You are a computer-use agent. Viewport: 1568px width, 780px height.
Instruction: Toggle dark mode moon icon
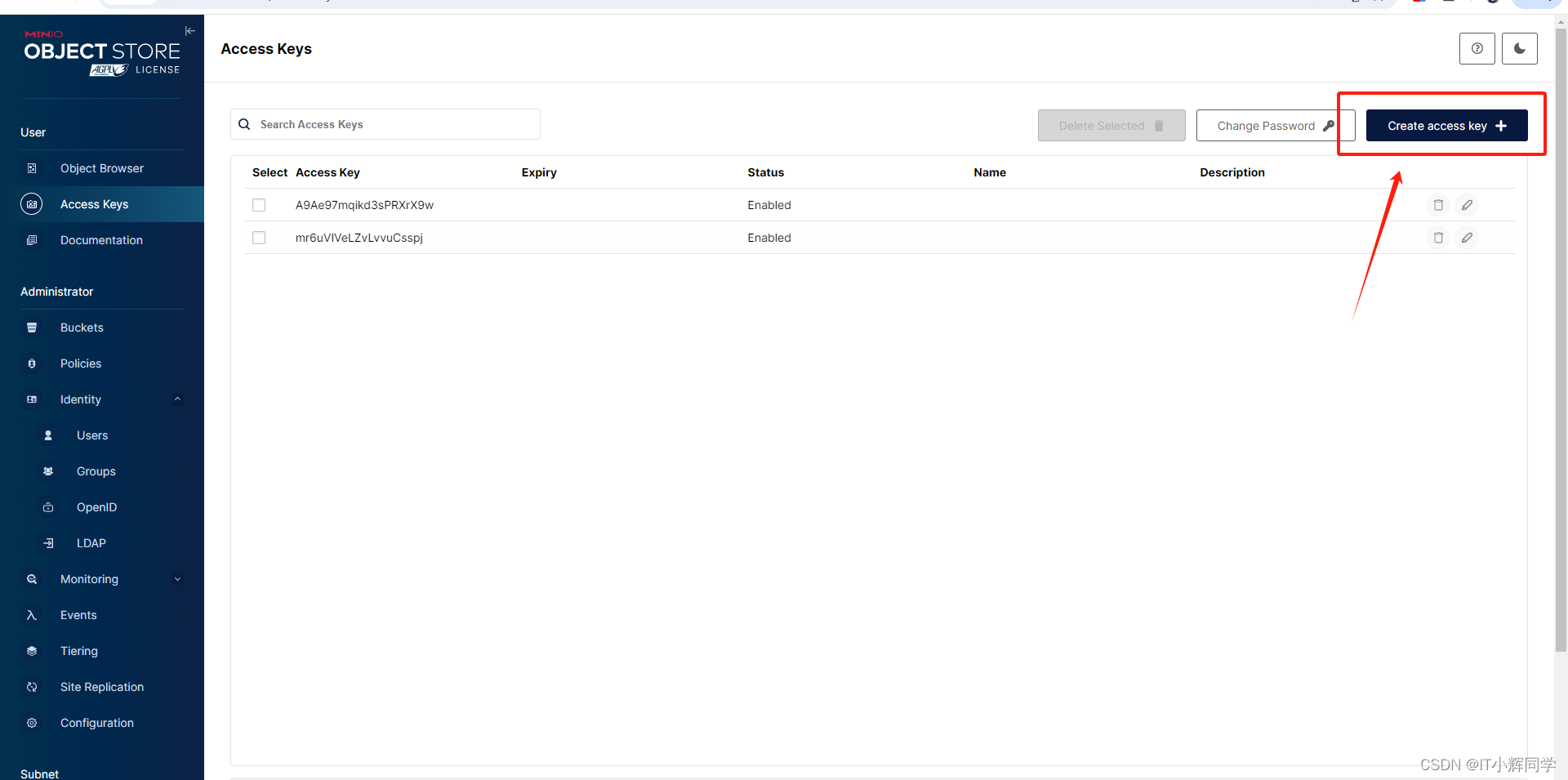[x=1520, y=48]
